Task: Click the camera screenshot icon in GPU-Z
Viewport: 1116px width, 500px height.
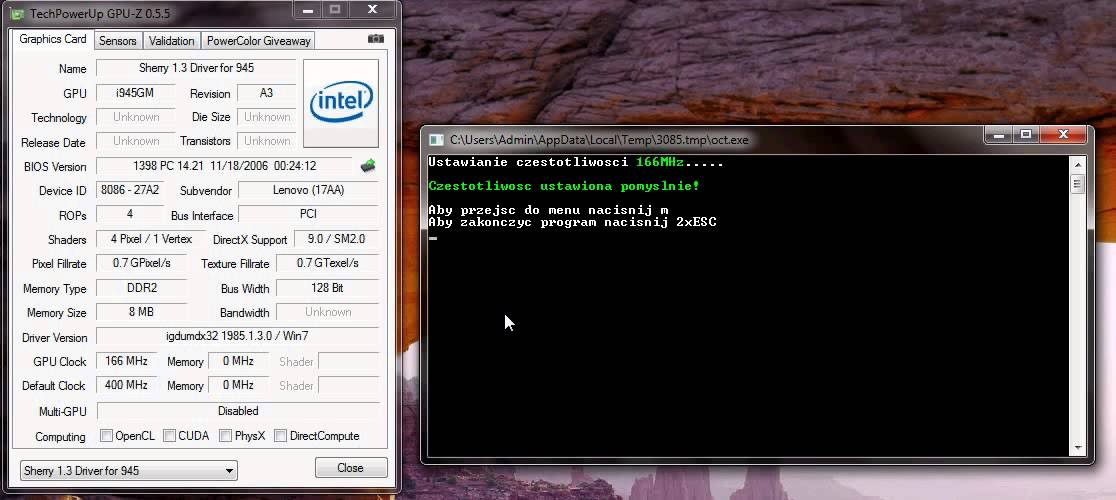Action: [376, 39]
